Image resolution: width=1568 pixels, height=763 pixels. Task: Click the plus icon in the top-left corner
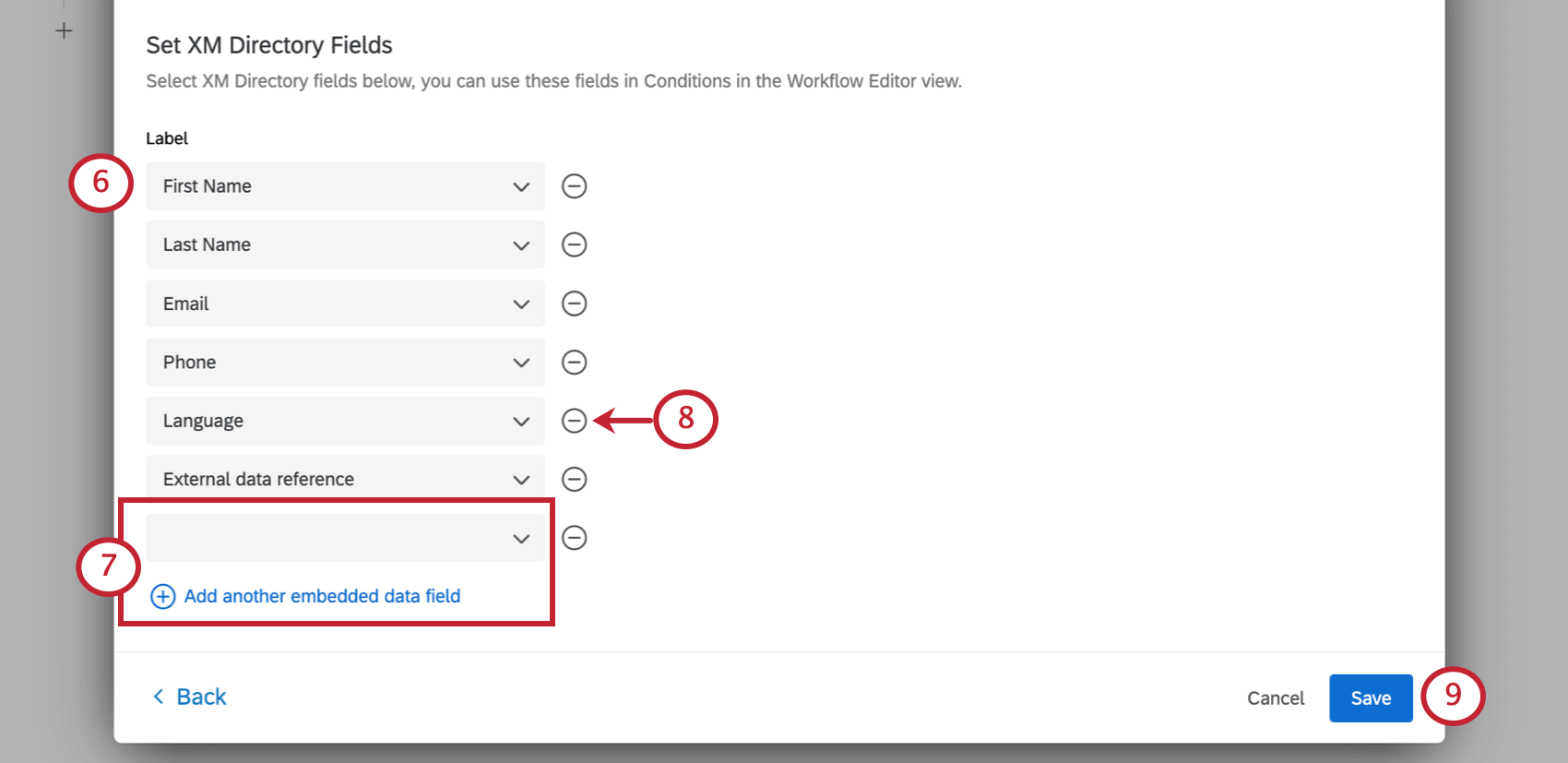pyautogui.click(x=64, y=30)
